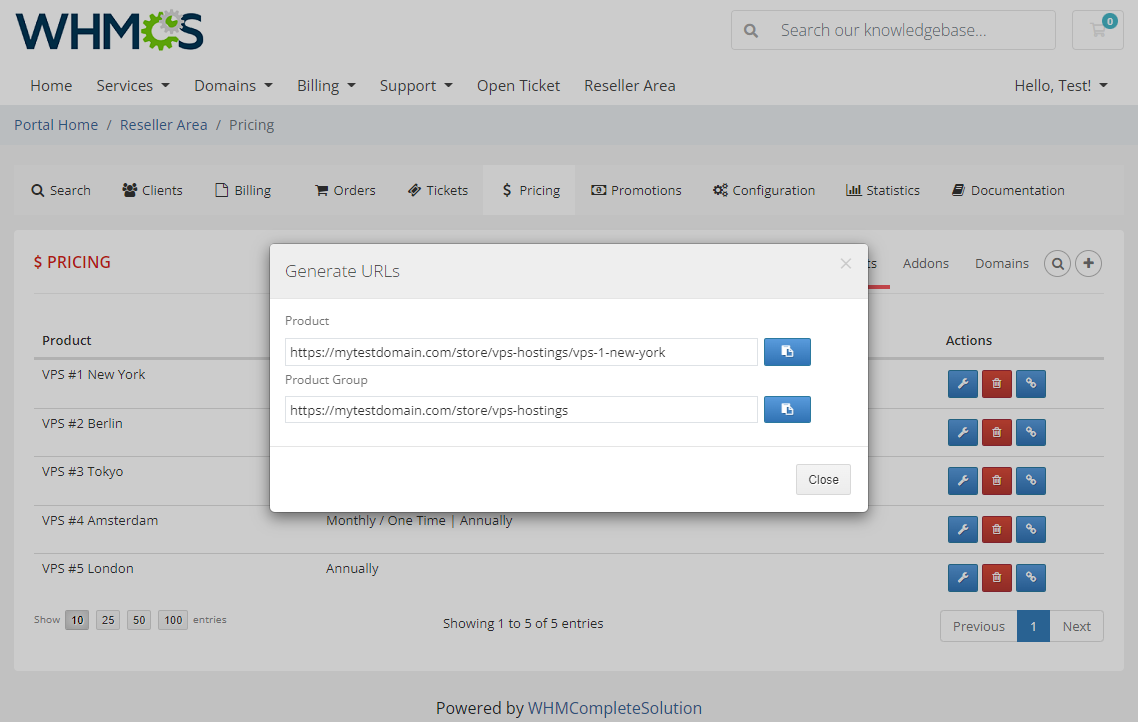1138x722 pixels.
Task: Edit pricing for VPS #1 New York
Action: pyautogui.click(x=962, y=383)
